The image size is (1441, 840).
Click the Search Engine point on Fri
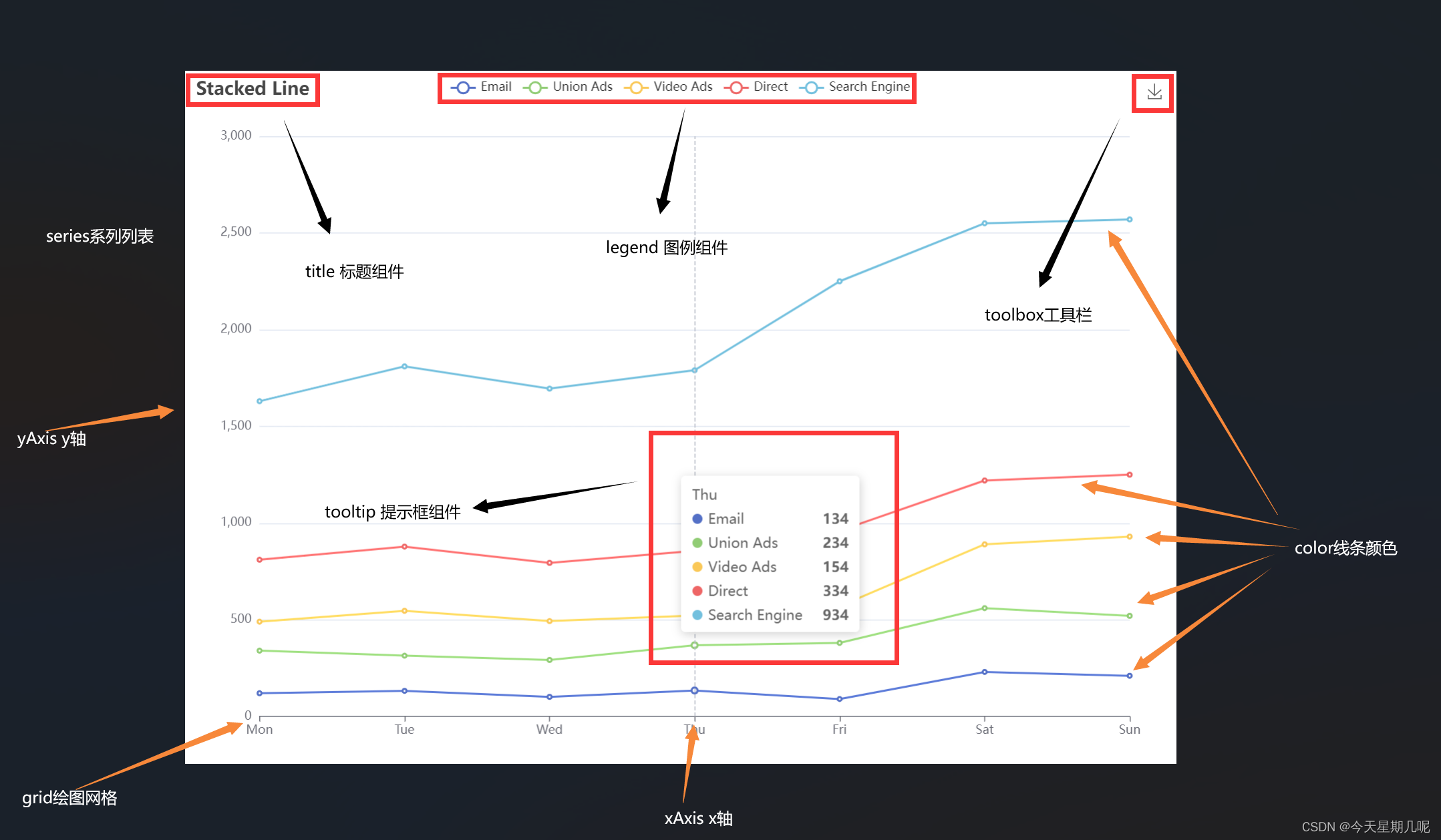tap(839, 281)
